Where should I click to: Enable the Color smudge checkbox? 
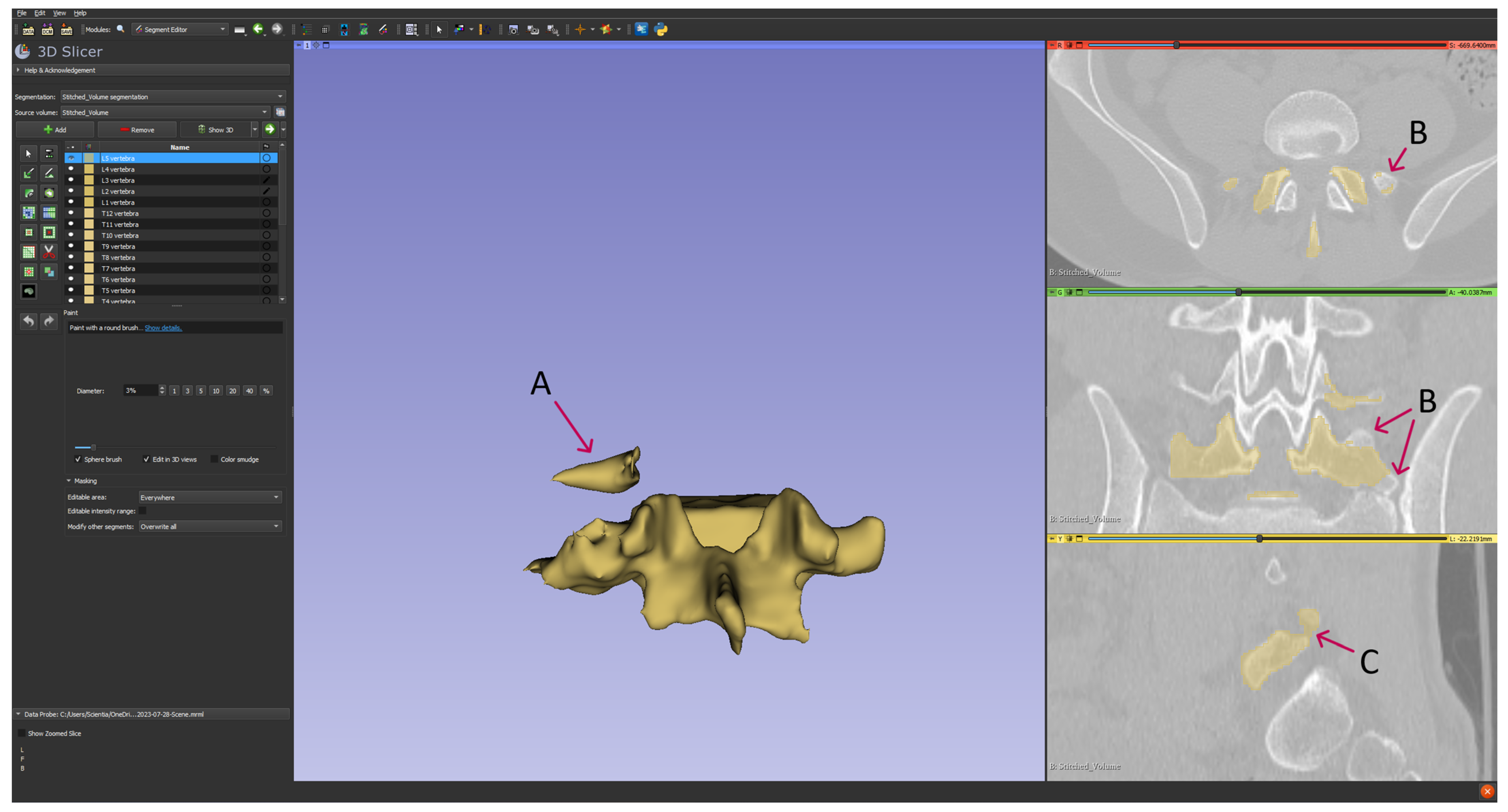(x=214, y=459)
